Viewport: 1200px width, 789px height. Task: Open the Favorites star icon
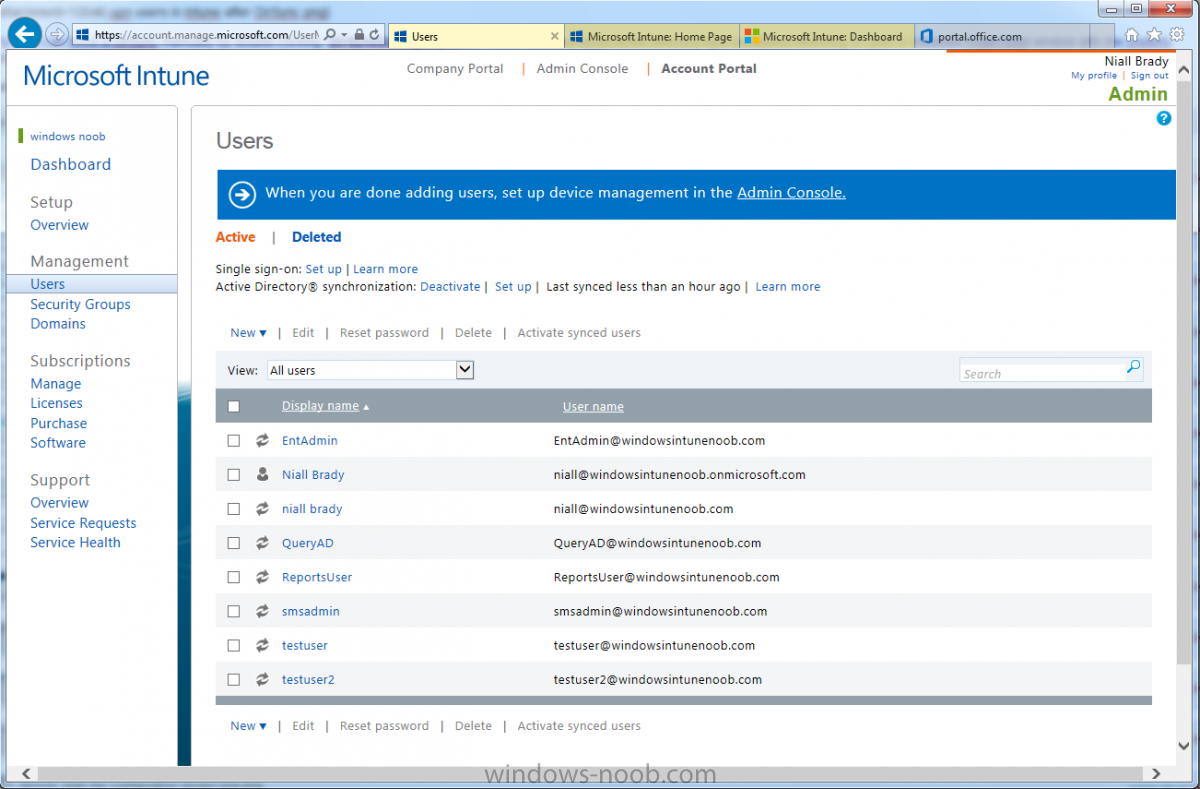(x=1154, y=35)
